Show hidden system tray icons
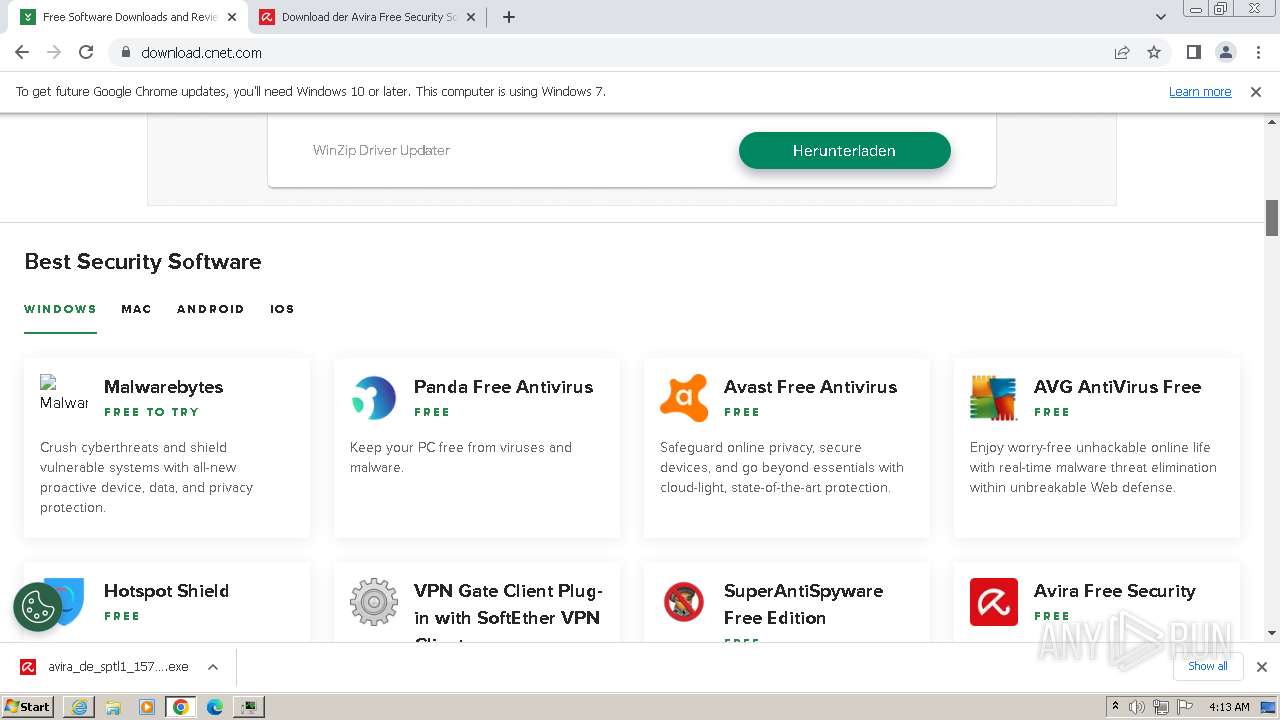Viewport: 1280px width, 720px height. pyautogui.click(x=1115, y=707)
